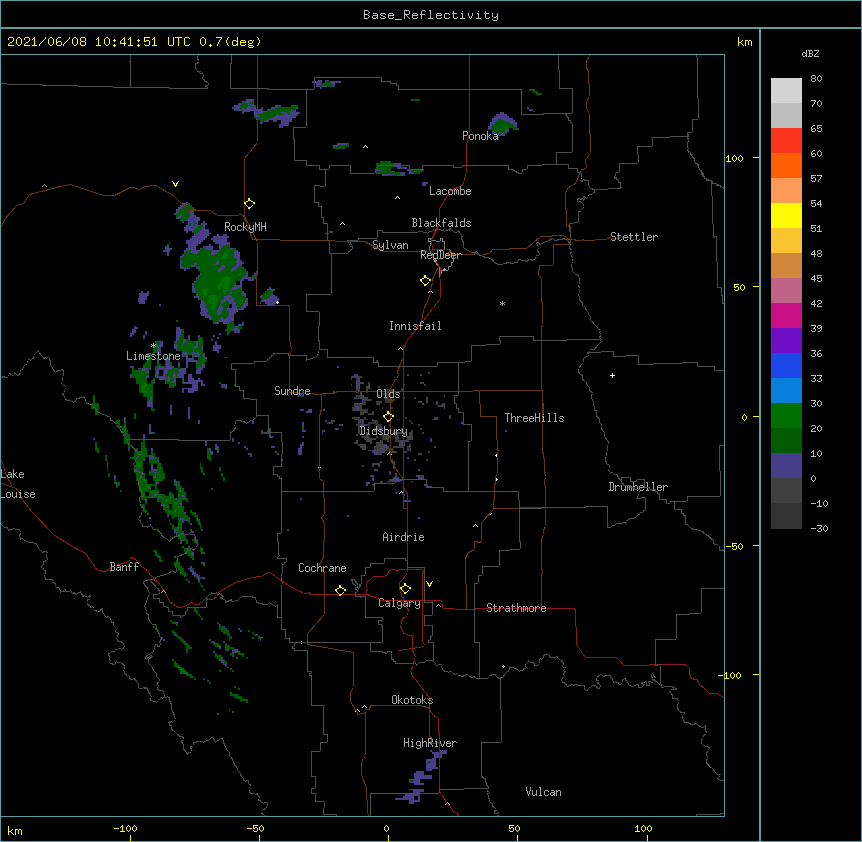862x842 pixels.
Task: Click the Vulcan city label
Action: click(x=543, y=792)
